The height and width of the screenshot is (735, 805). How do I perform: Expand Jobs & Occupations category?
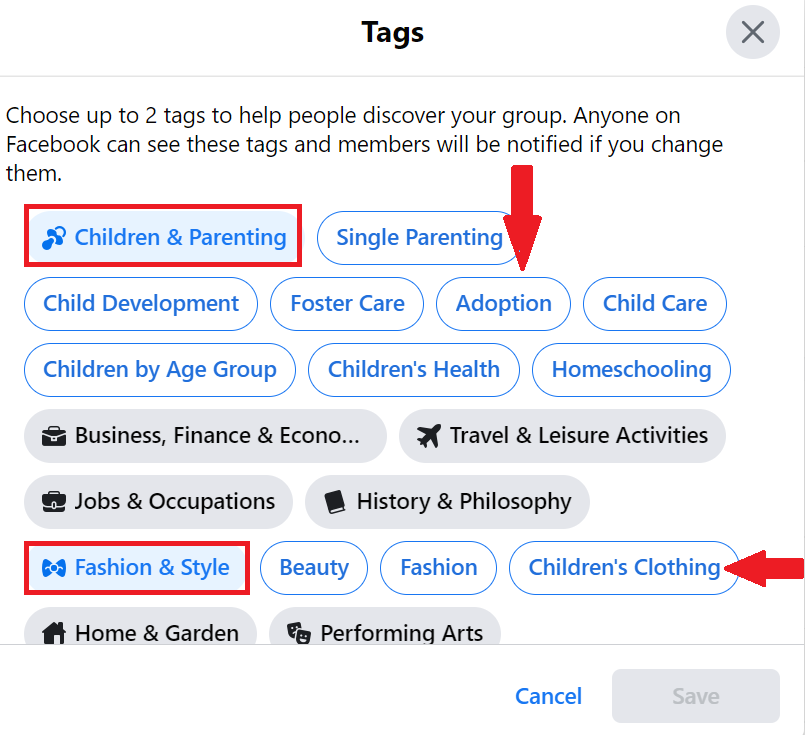[x=158, y=502]
